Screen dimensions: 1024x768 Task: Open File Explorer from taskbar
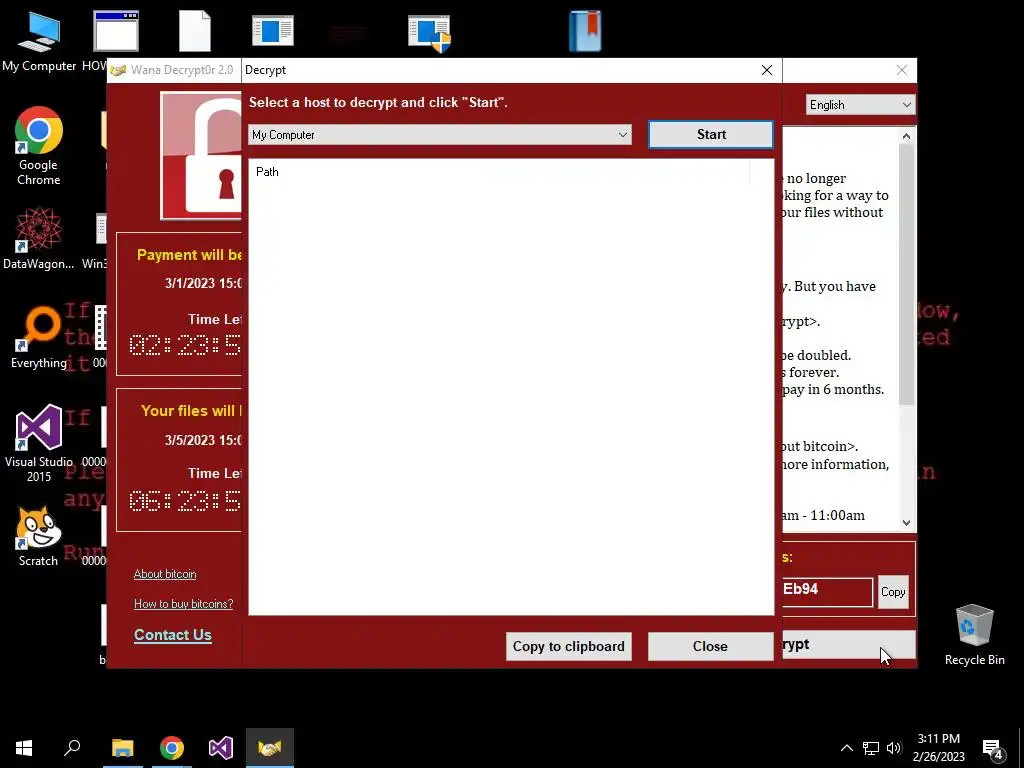coord(122,748)
